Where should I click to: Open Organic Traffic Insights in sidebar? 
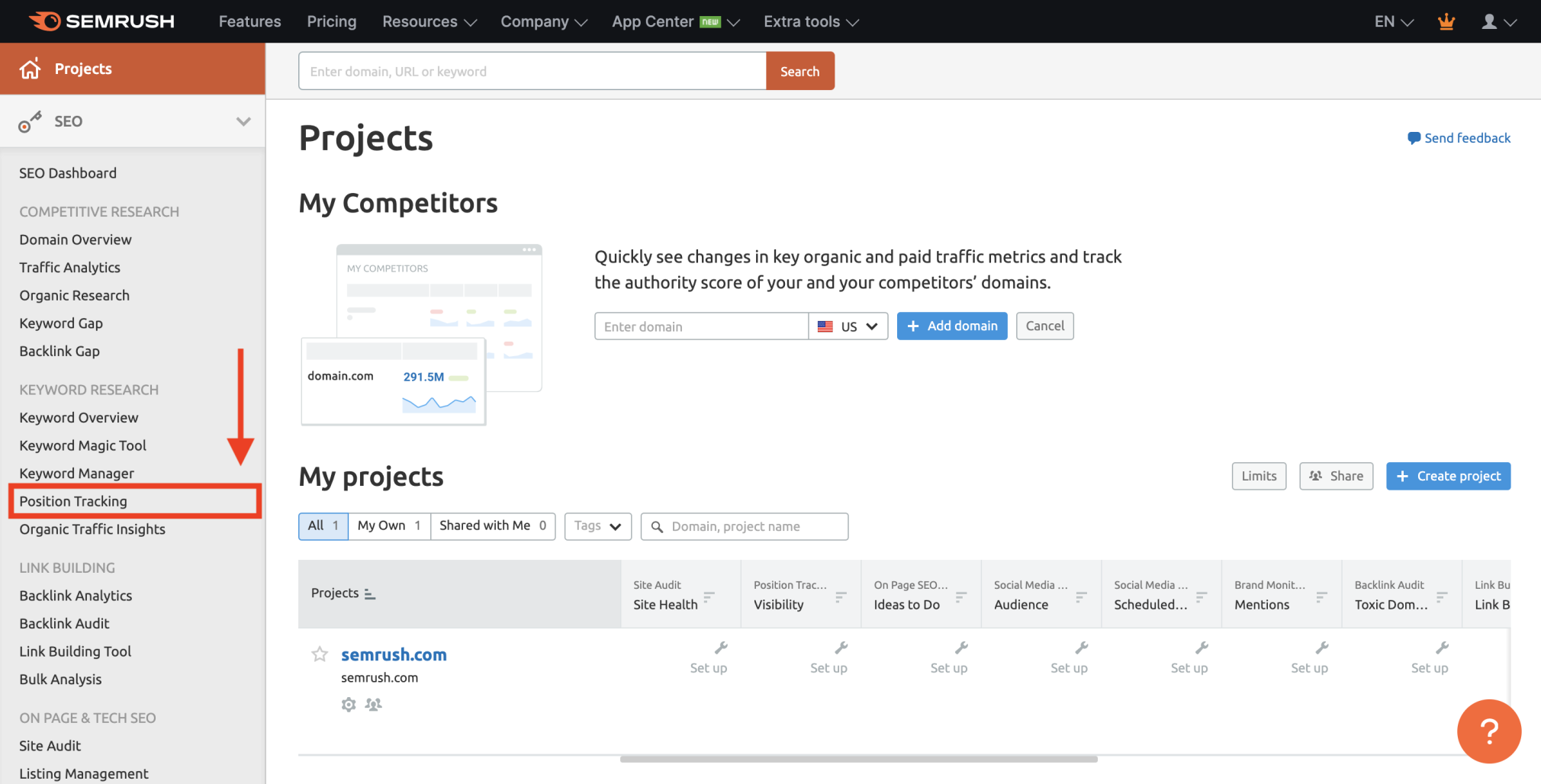[x=92, y=529]
